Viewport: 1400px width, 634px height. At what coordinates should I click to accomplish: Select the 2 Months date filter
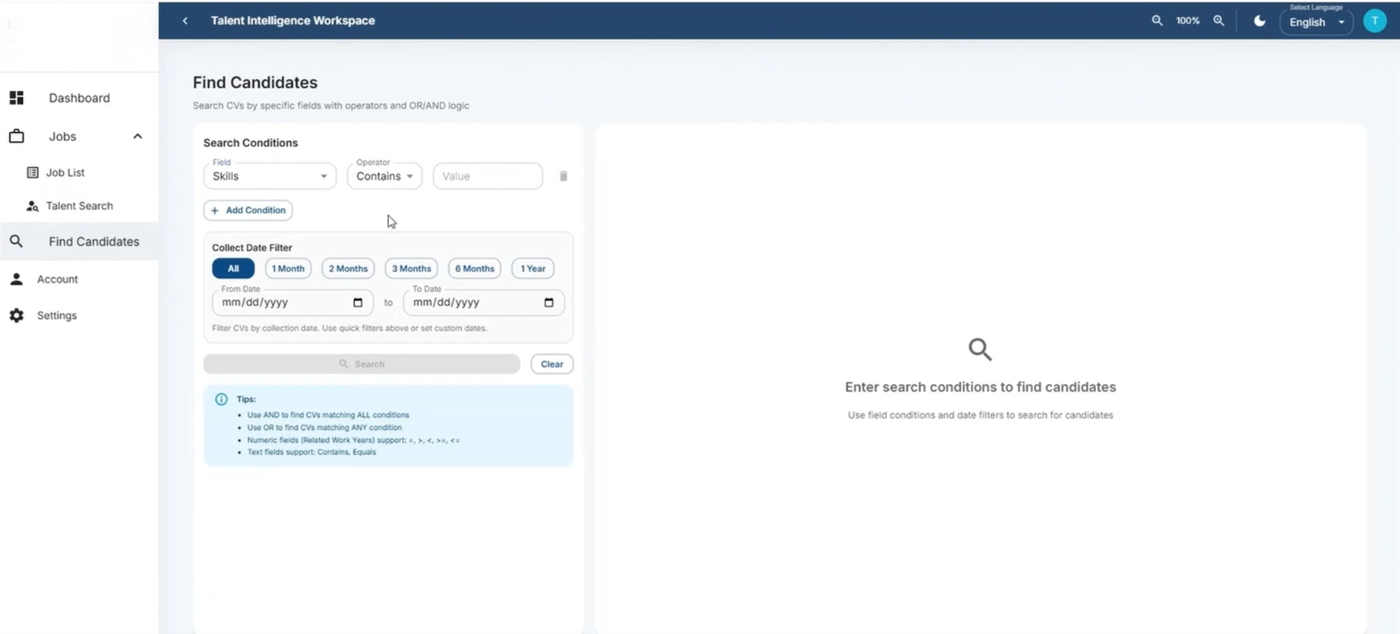(348, 268)
